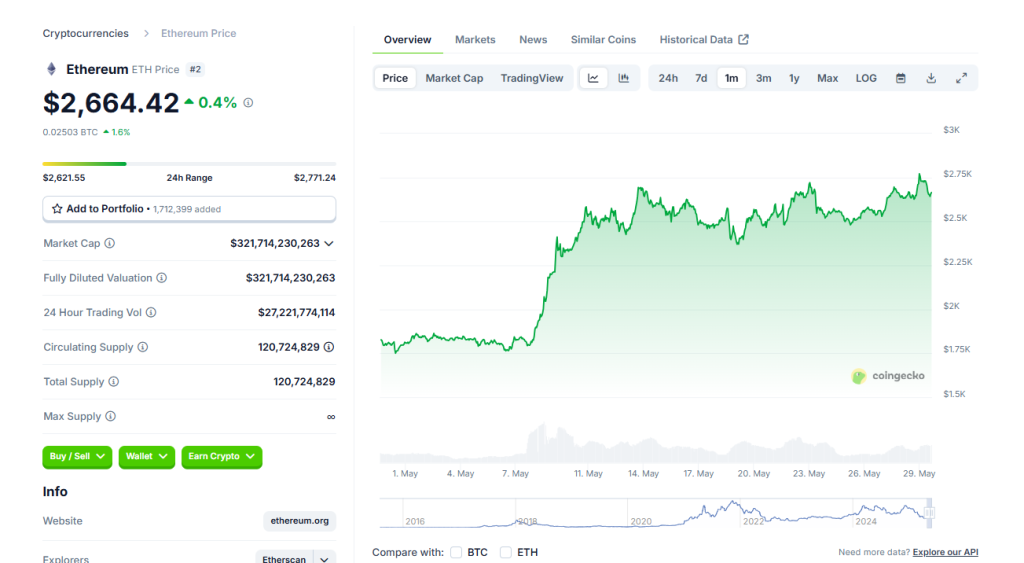
Task: Select the Market Cap chart tab
Action: click(x=455, y=78)
